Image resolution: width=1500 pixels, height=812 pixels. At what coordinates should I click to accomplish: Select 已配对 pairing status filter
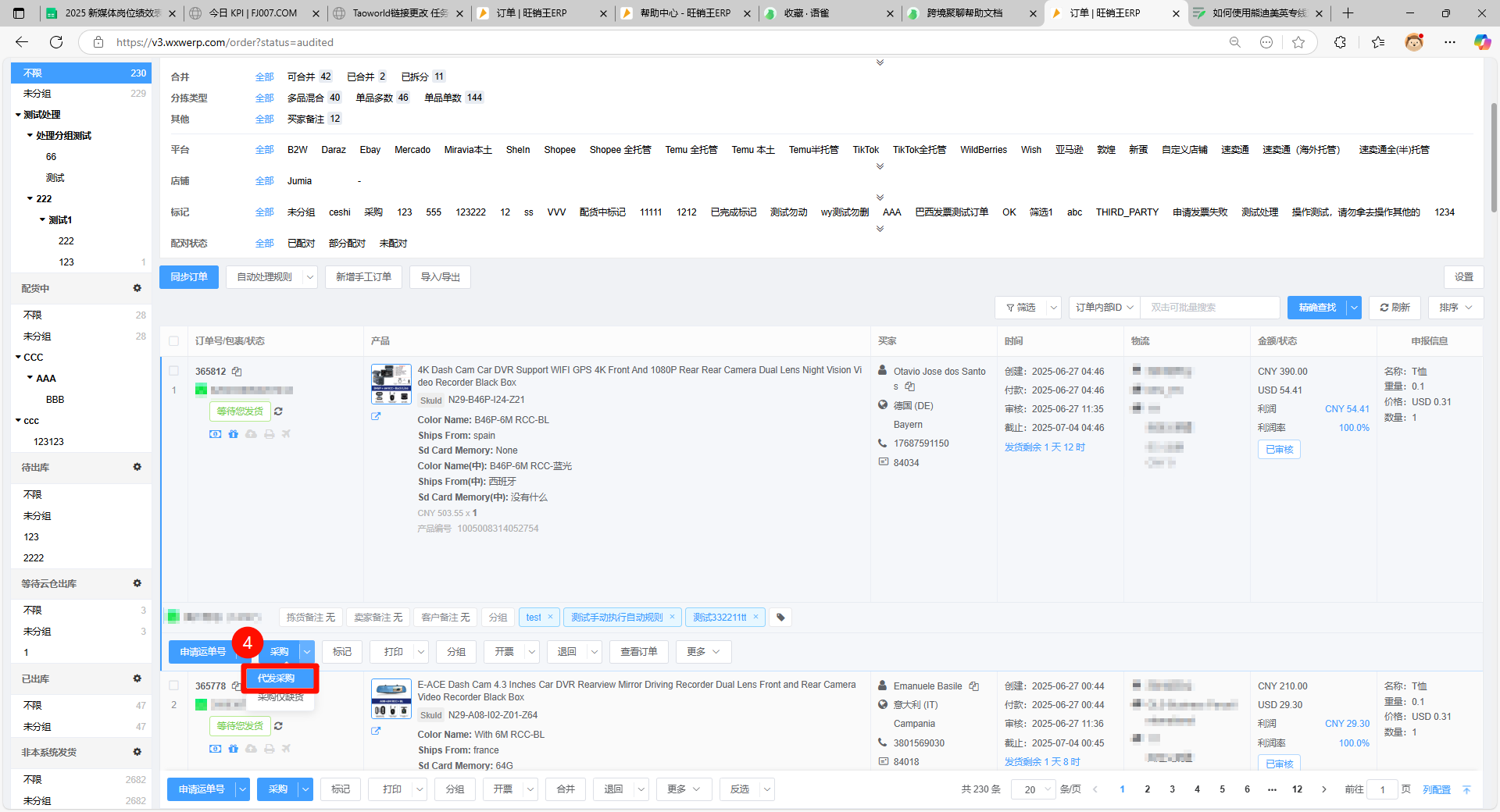[301, 244]
